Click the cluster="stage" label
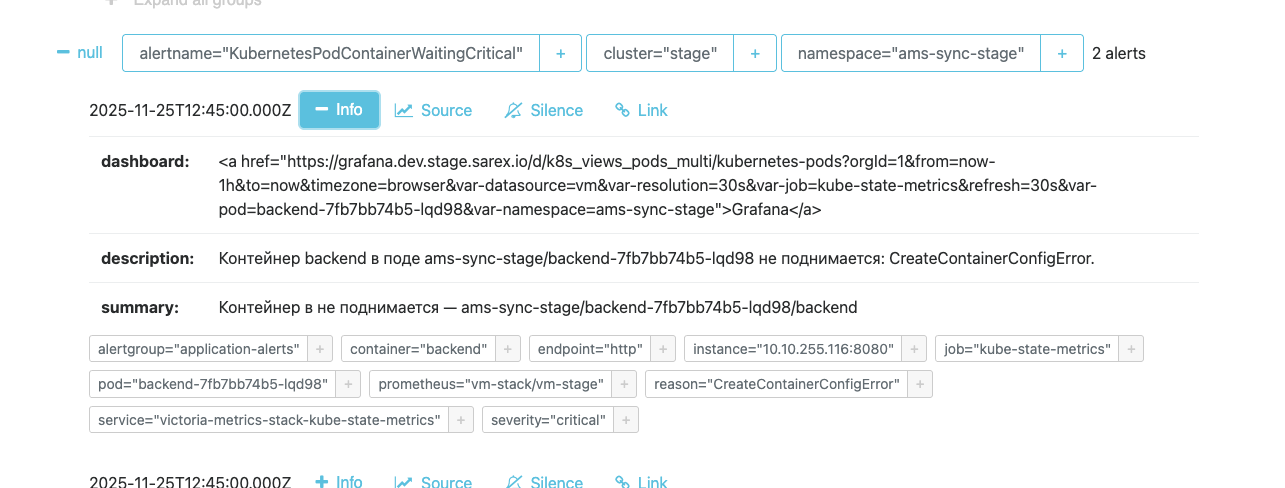This screenshot has height=488, width=1285. (x=660, y=53)
